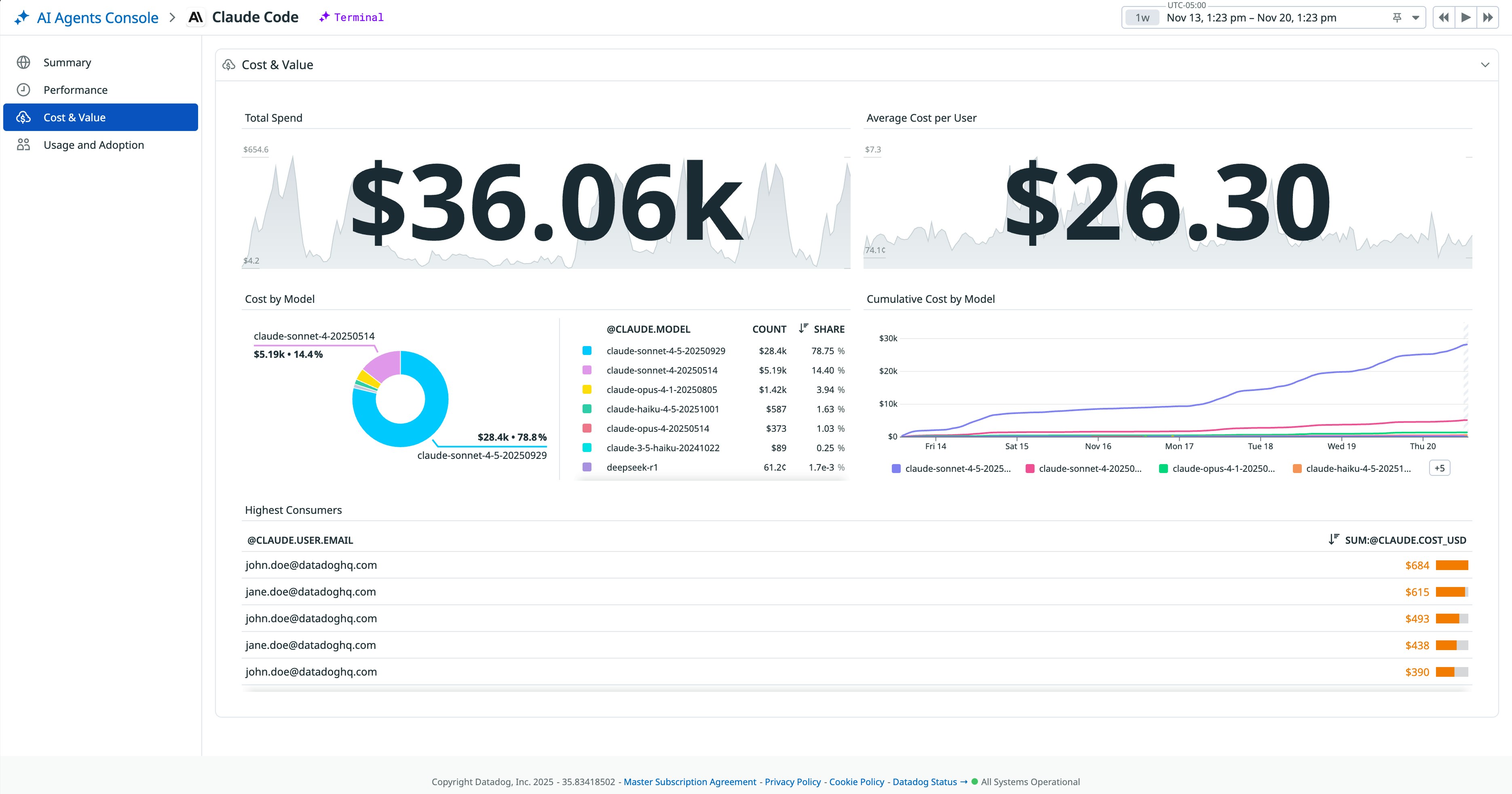Rewind the time range with double-left arrows
Image resolution: width=1512 pixels, height=794 pixels.
pyautogui.click(x=1443, y=18)
